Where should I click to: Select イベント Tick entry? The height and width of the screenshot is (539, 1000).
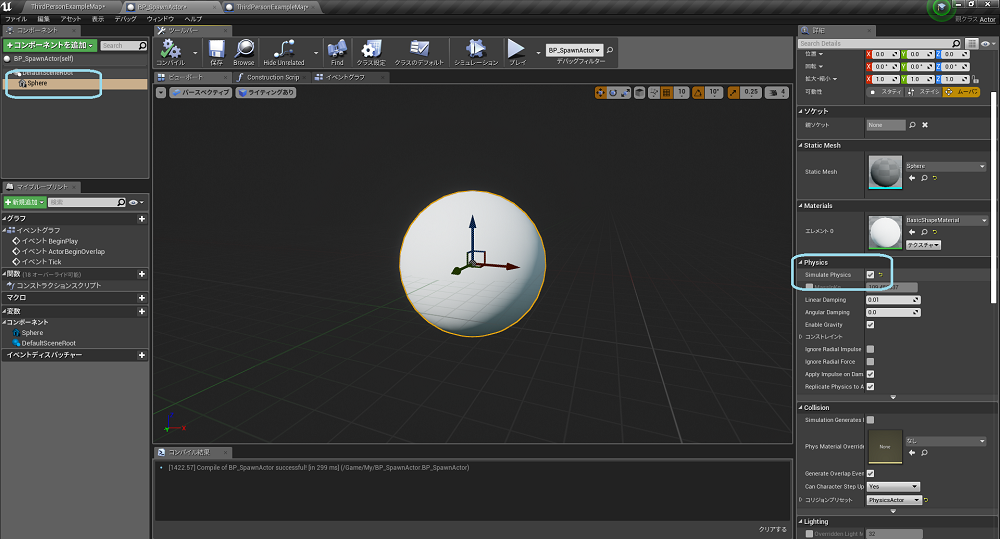[x=41, y=262]
